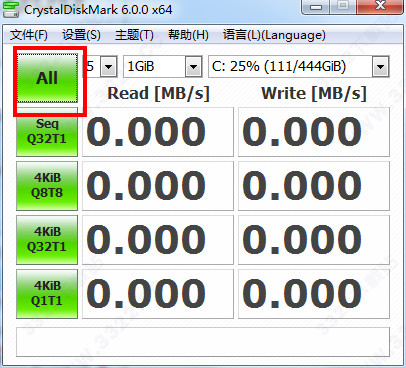
Task: Click Seq Q32T1 read result value
Action: pos(158,132)
